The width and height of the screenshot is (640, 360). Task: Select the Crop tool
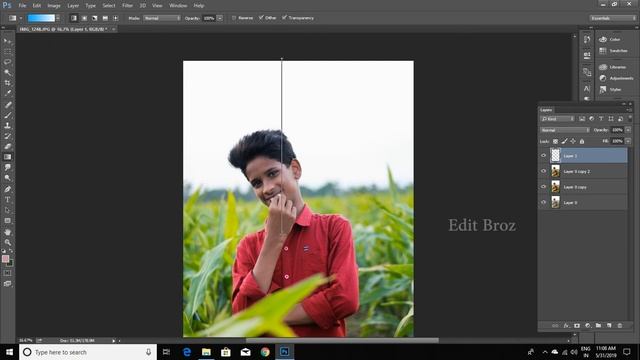coord(7,83)
